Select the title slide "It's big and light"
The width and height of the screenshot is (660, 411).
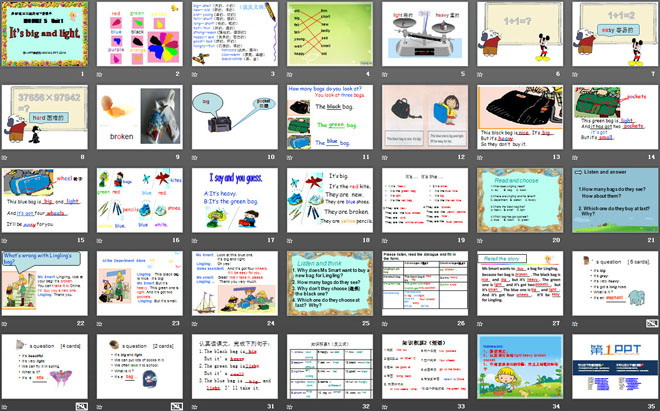[x=45, y=34]
